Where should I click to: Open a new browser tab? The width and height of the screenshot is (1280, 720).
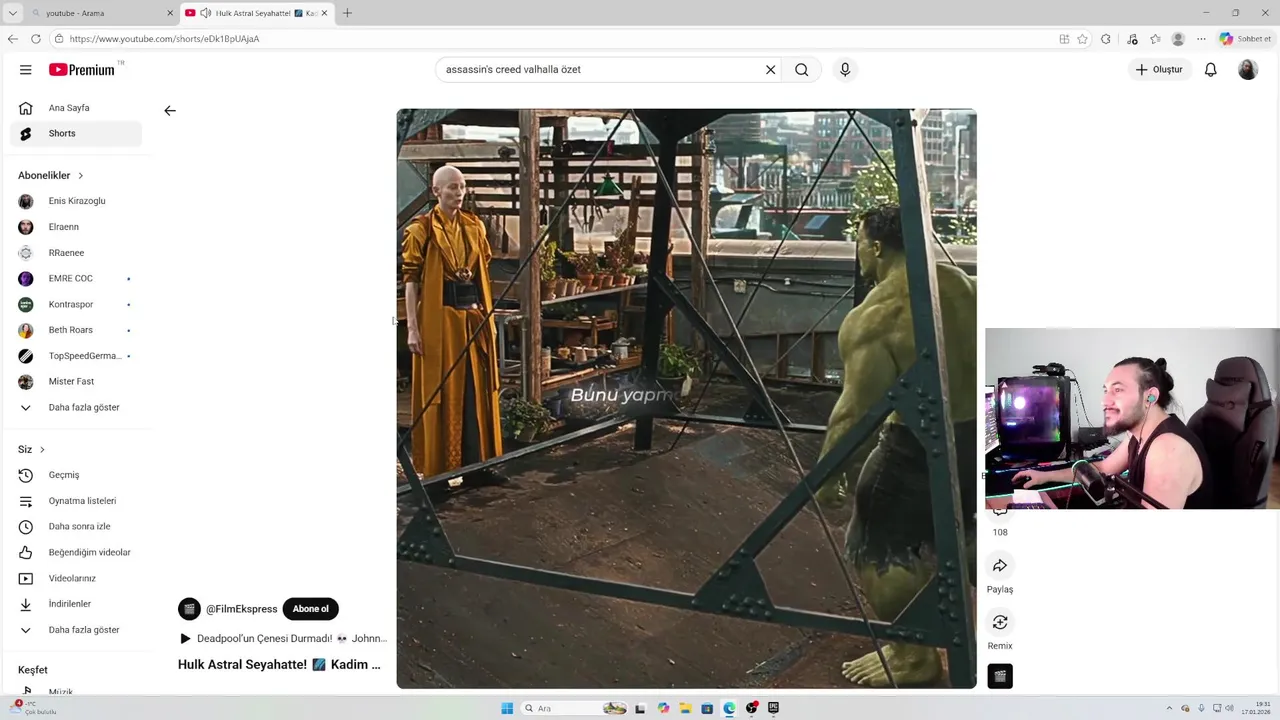[347, 13]
